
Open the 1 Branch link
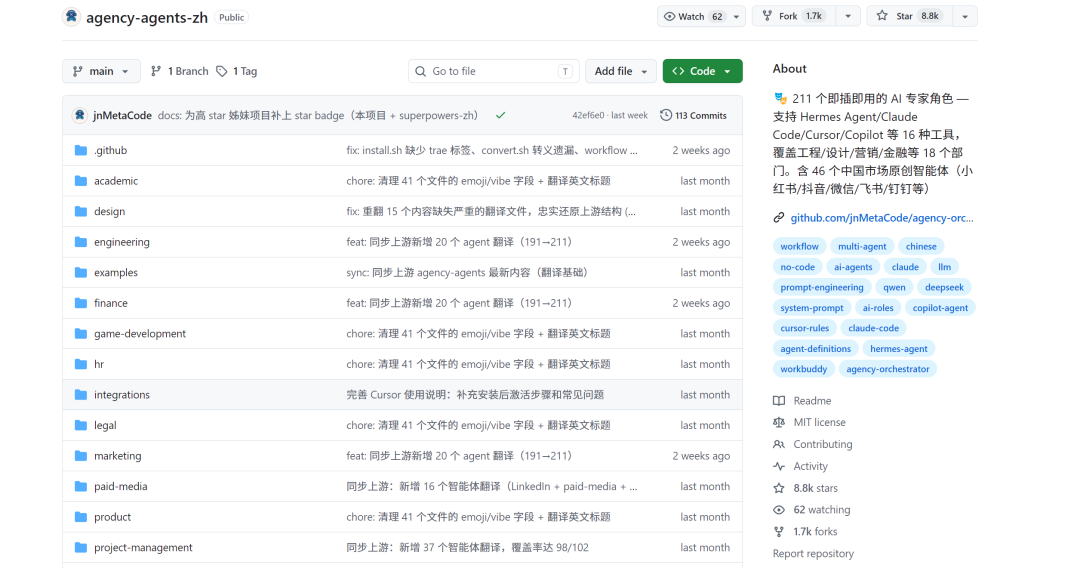pyautogui.click(x=180, y=71)
